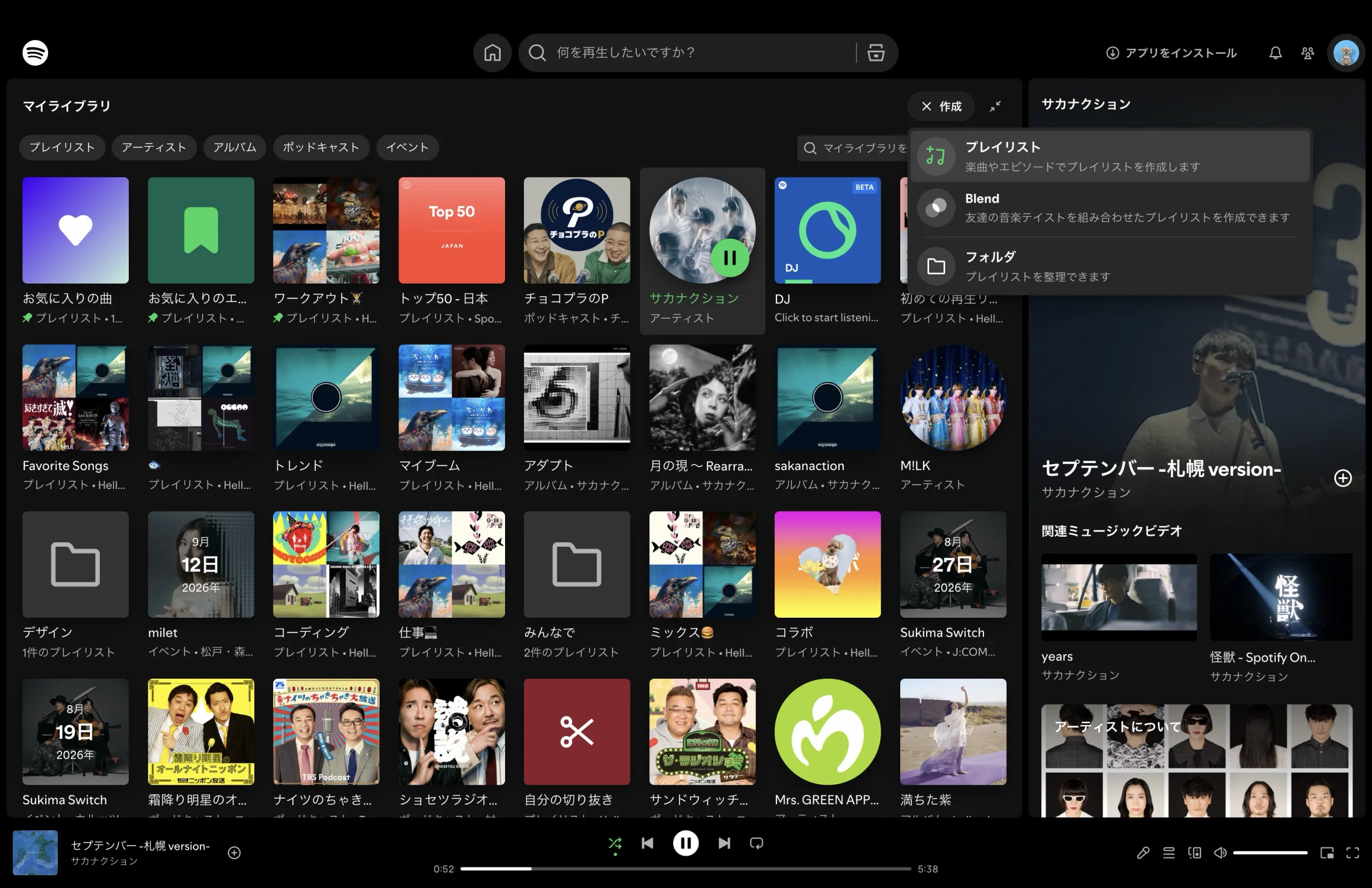
Task: Open チョコプラのP podcast
Action: pyautogui.click(x=577, y=251)
